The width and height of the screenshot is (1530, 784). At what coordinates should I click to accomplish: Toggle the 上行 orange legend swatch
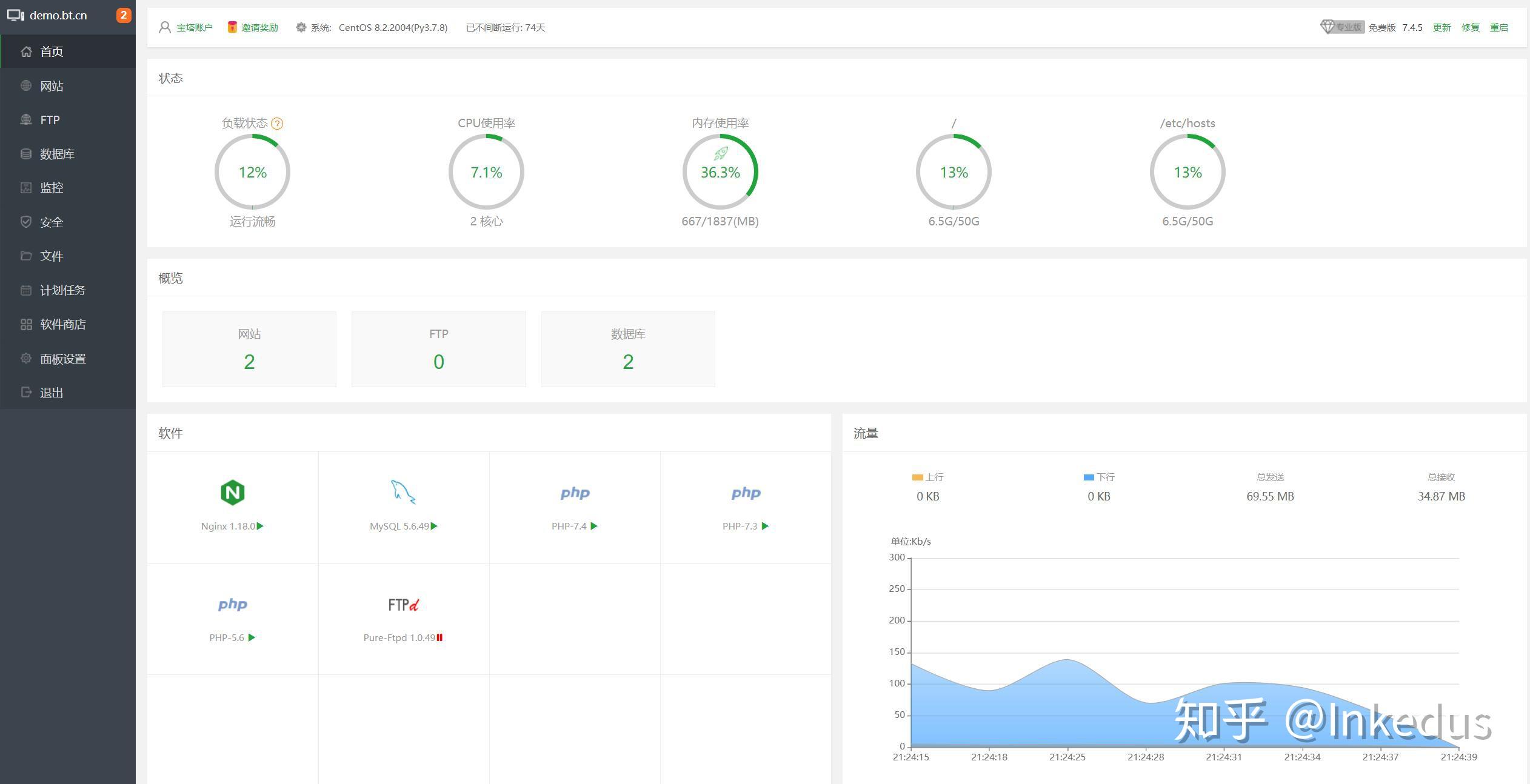coord(917,477)
